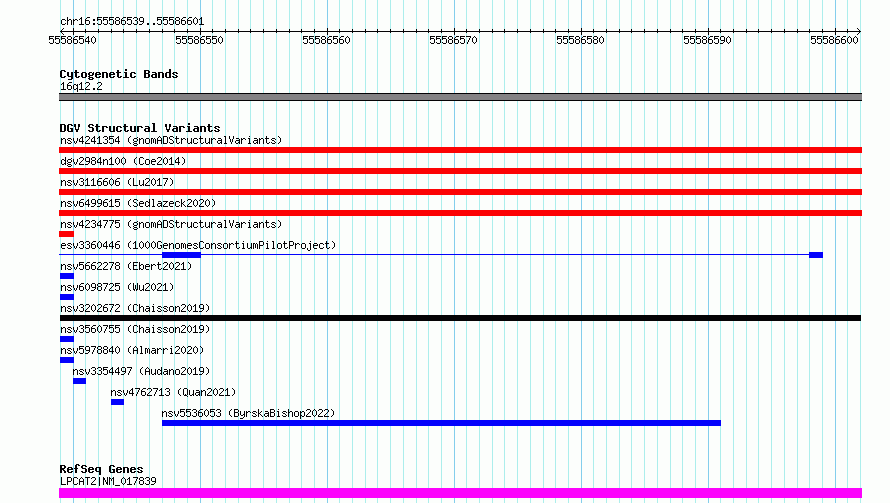Select the nsv3354497 (Audano2019) label
Screen dimensions: 890x503
(141, 371)
